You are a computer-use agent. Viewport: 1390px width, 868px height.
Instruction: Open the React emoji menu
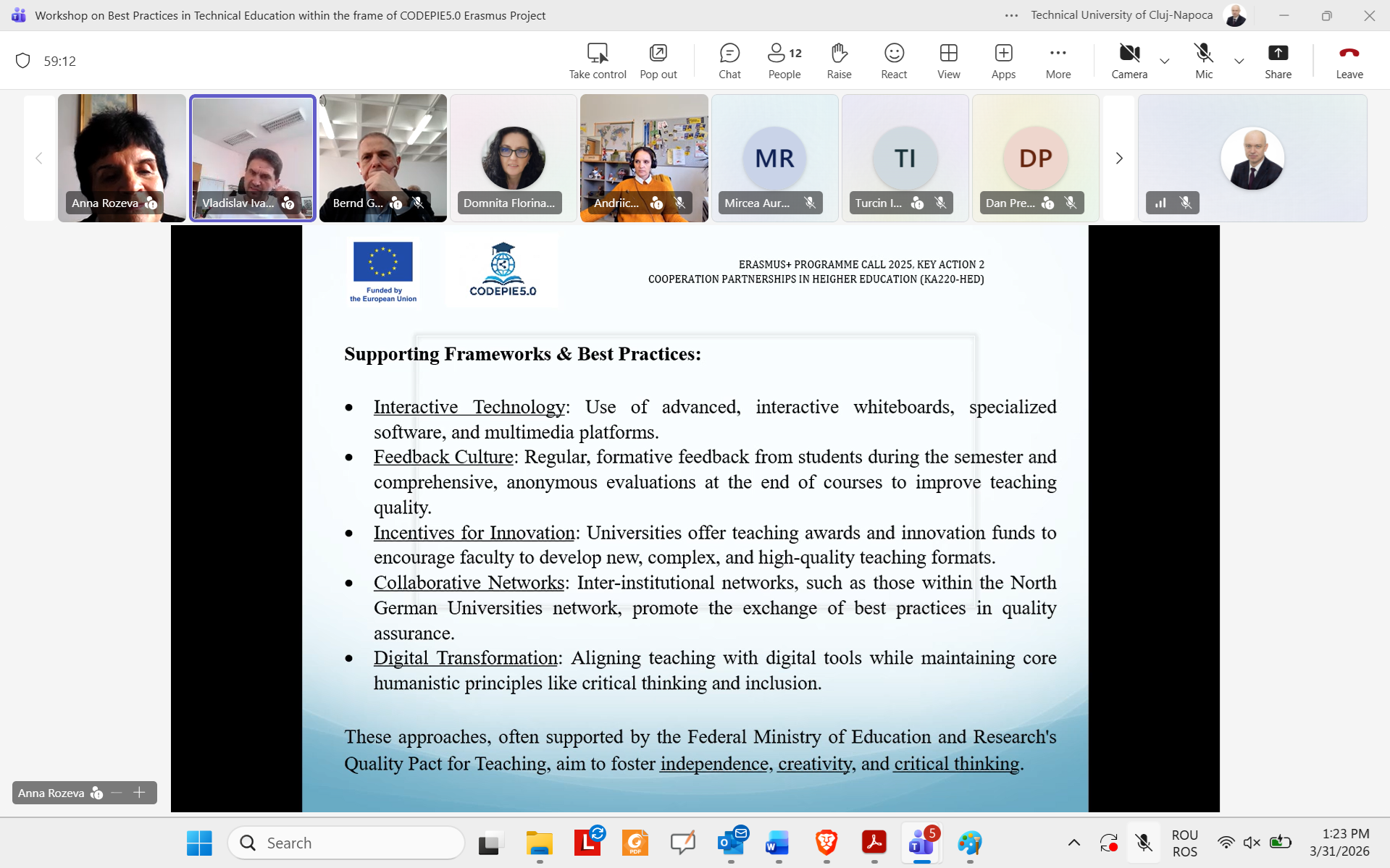click(894, 61)
